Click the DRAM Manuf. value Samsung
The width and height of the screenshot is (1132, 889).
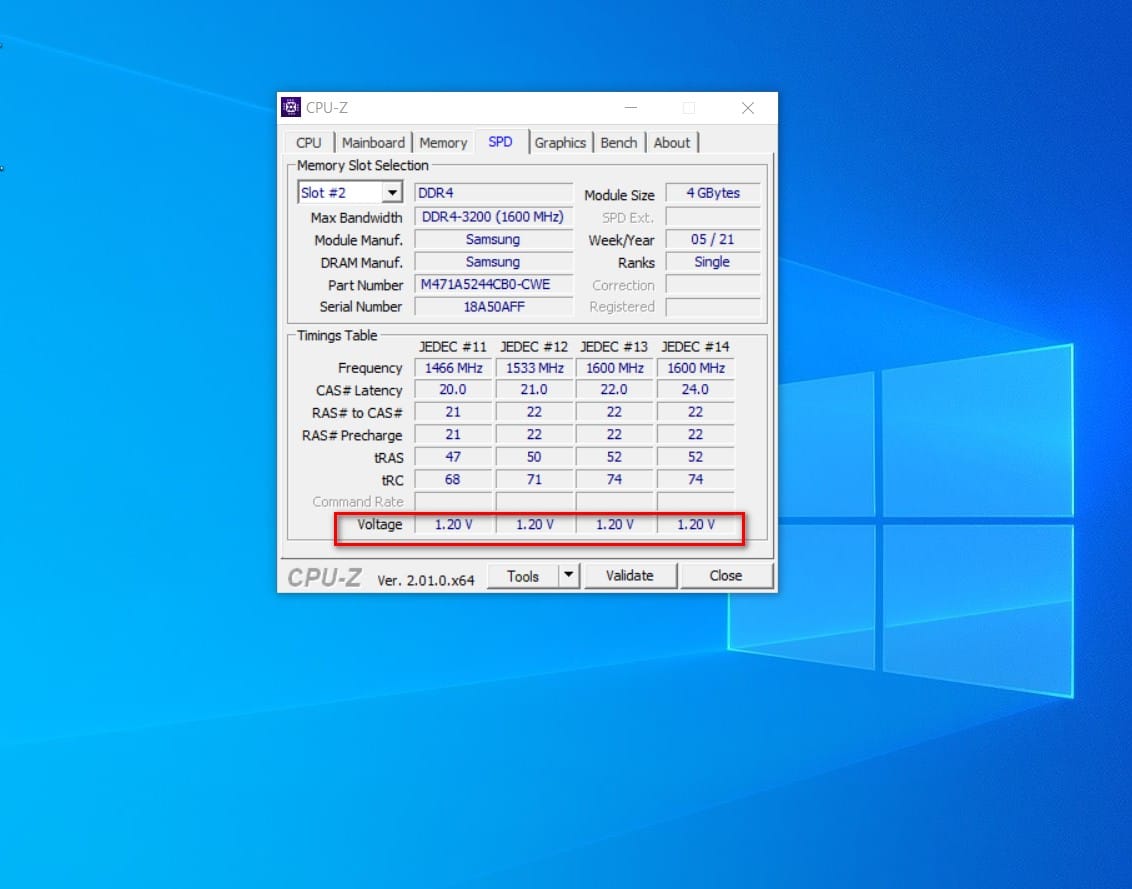pos(494,262)
